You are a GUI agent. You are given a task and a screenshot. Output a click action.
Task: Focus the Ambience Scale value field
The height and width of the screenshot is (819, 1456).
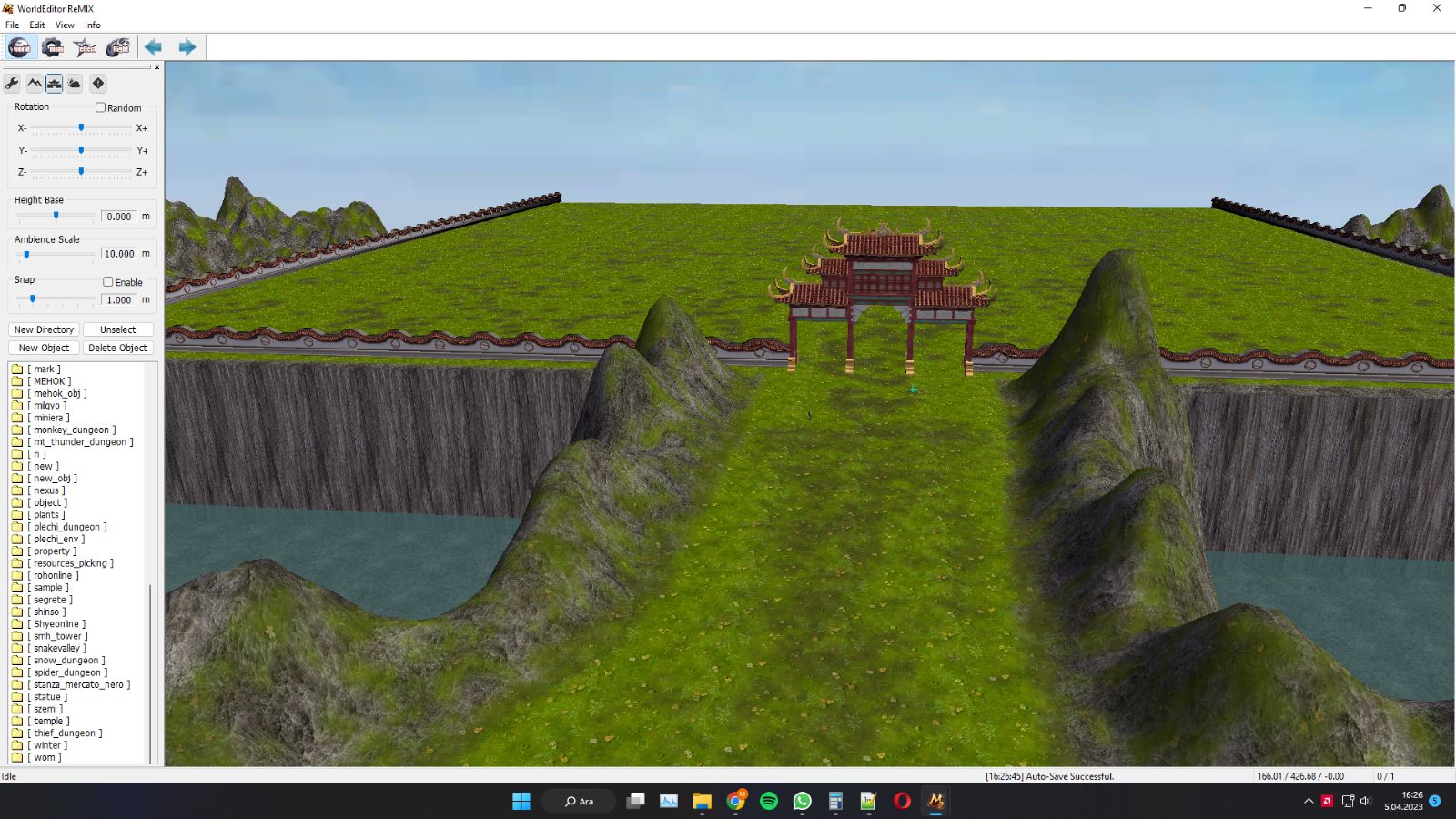tap(118, 254)
